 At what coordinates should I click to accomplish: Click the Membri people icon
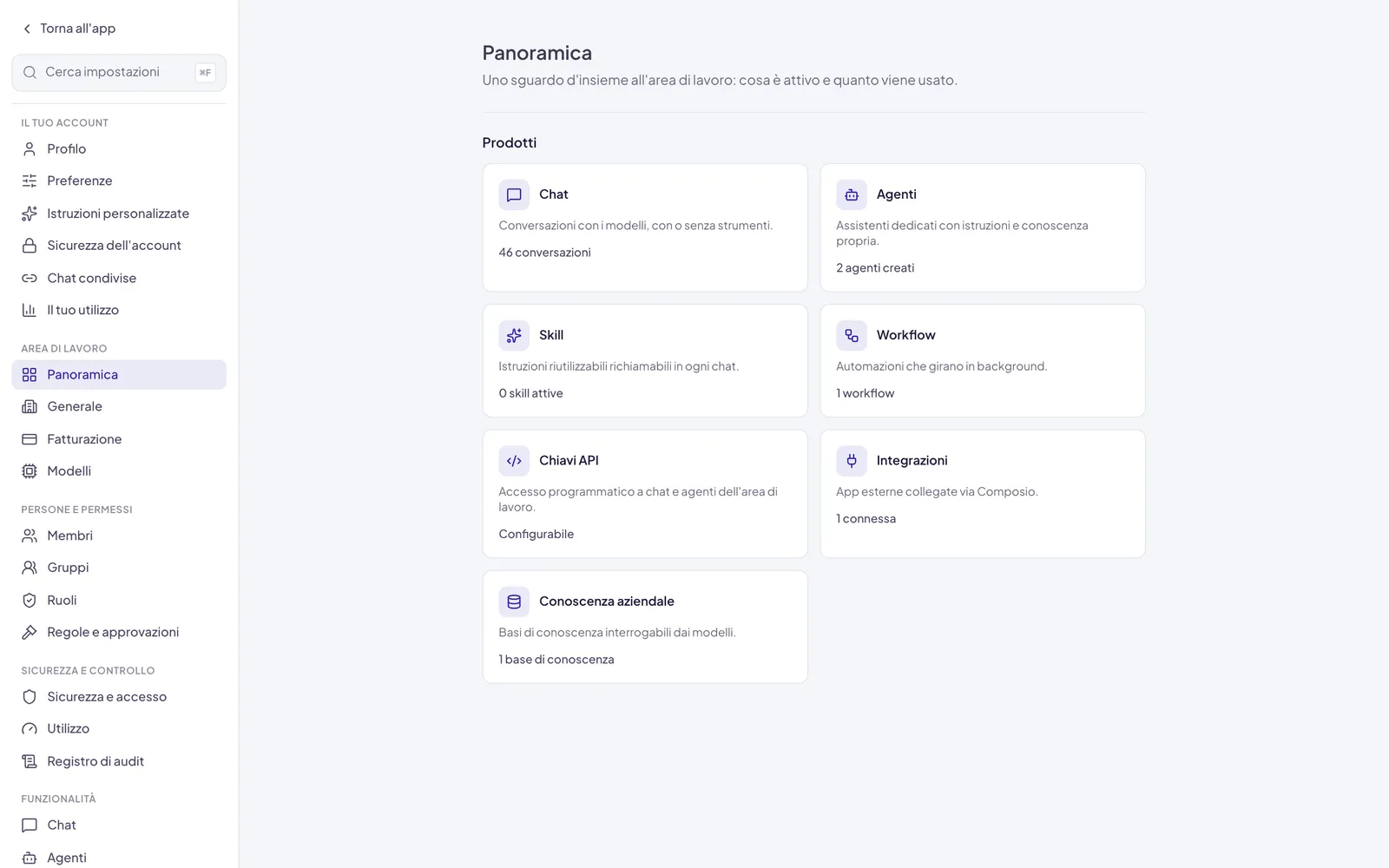[x=30, y=536]
